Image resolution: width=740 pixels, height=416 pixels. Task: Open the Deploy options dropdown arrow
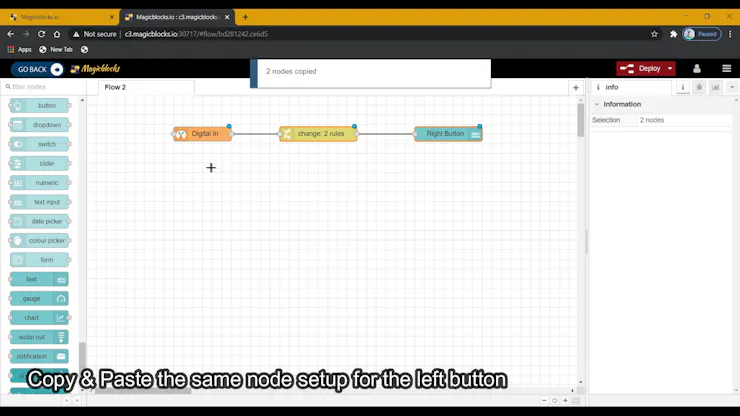coord(670,68)
